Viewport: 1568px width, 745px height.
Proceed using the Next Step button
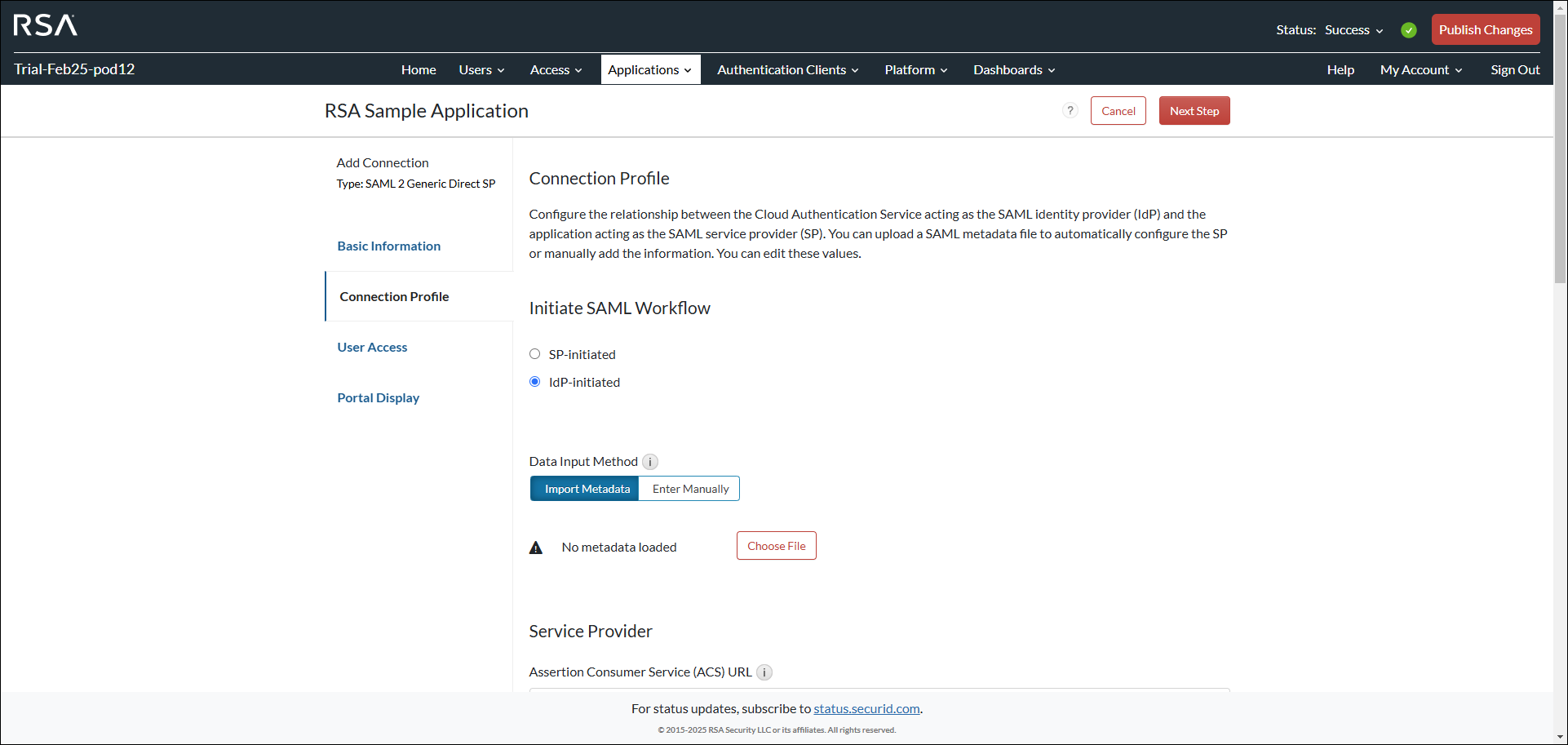pos(1194,110)
